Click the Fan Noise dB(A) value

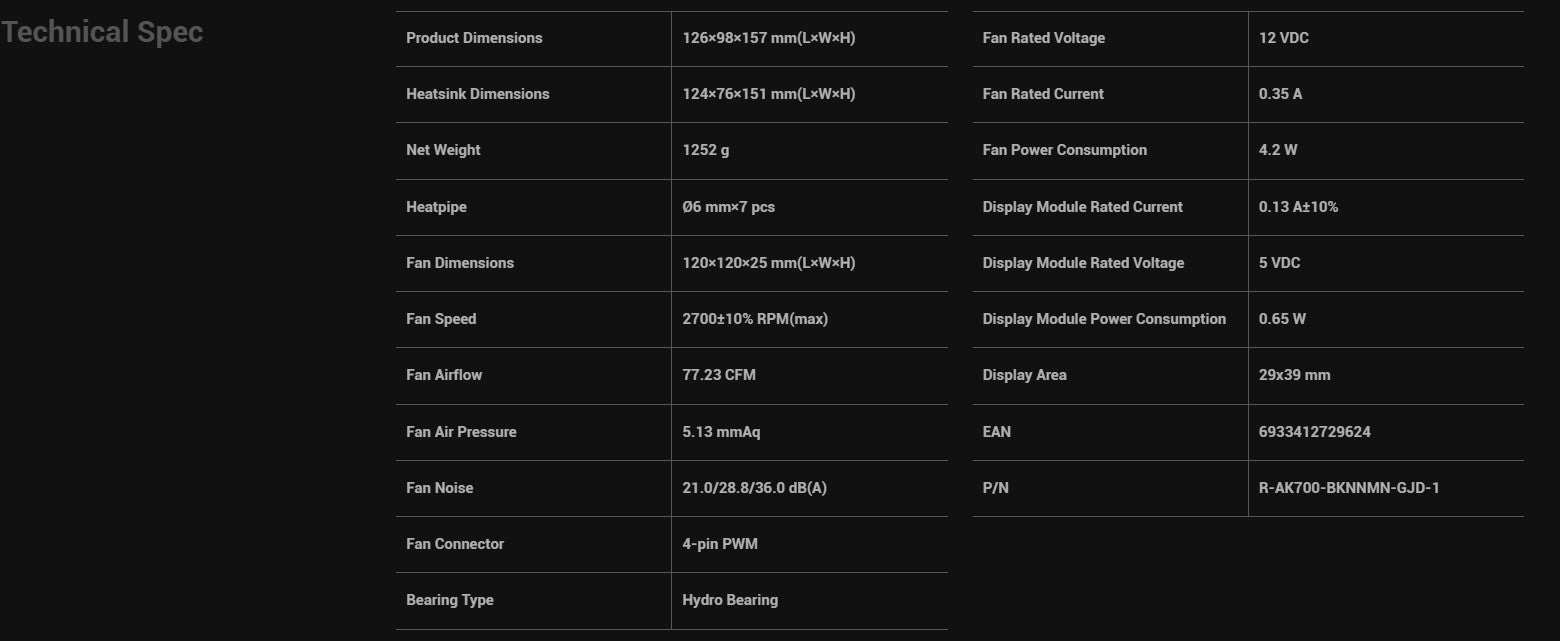pyautogui.click(x=754, y=488)
